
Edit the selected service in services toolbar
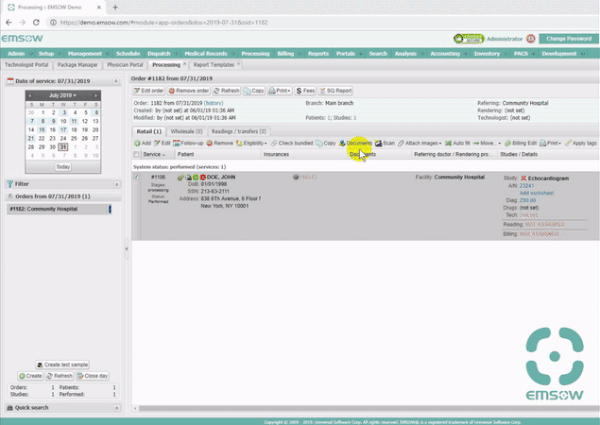162,143
